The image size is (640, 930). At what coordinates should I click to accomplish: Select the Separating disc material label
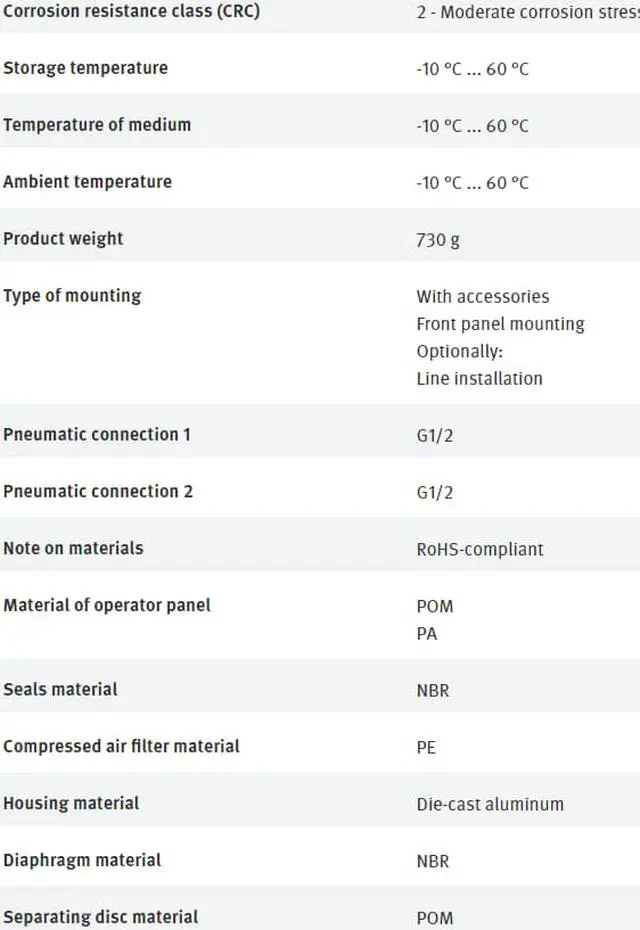(x=101, y=917)
